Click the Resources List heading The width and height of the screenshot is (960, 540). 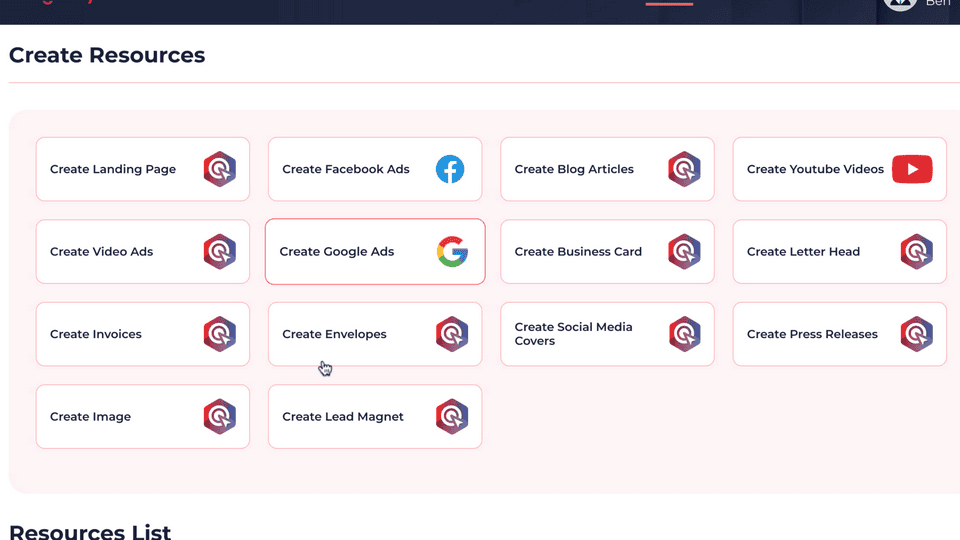click(x=90, y=531)
